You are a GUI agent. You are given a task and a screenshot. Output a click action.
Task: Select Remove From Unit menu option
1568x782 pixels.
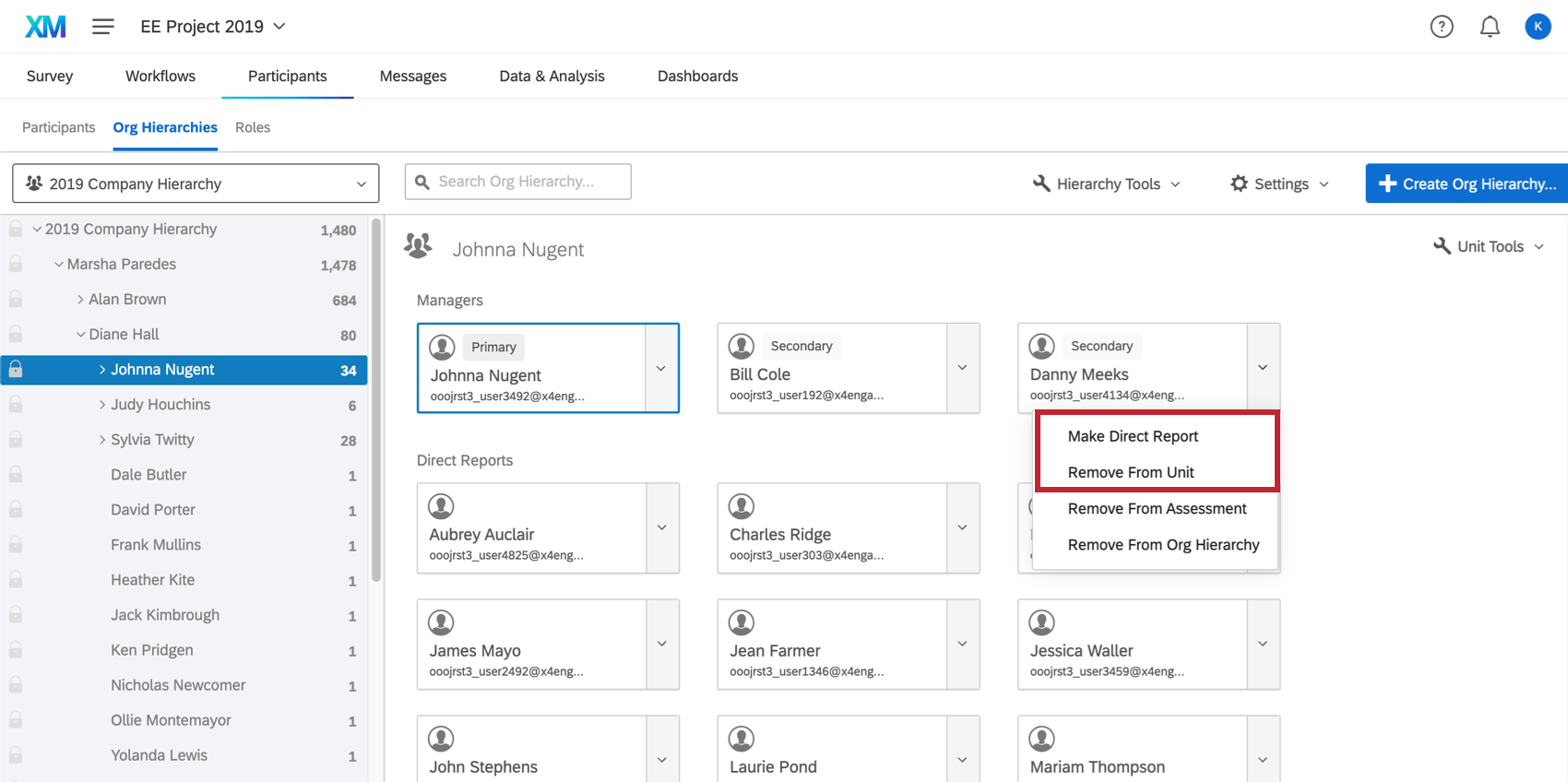(x=1131, y=472)
